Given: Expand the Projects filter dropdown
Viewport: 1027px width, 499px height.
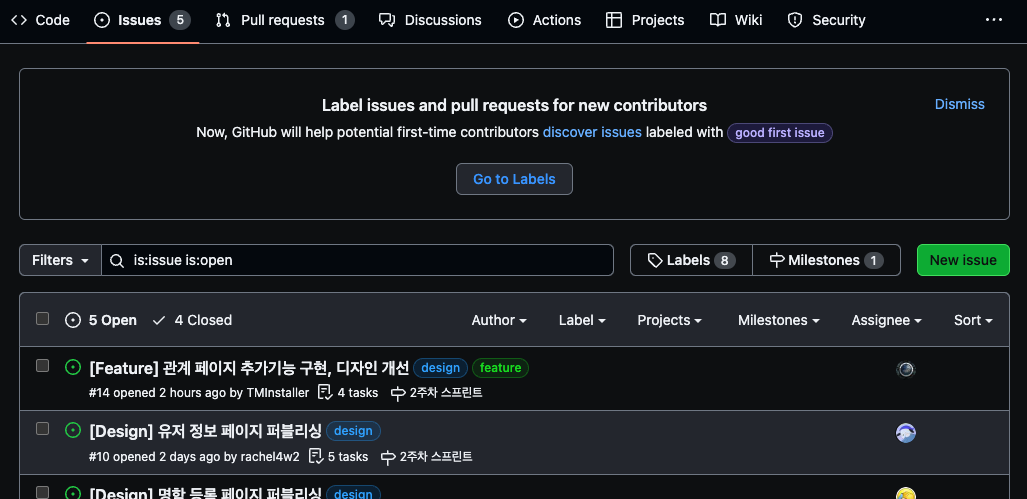Looking at the screenshot, I should click(x=669, y=320).
